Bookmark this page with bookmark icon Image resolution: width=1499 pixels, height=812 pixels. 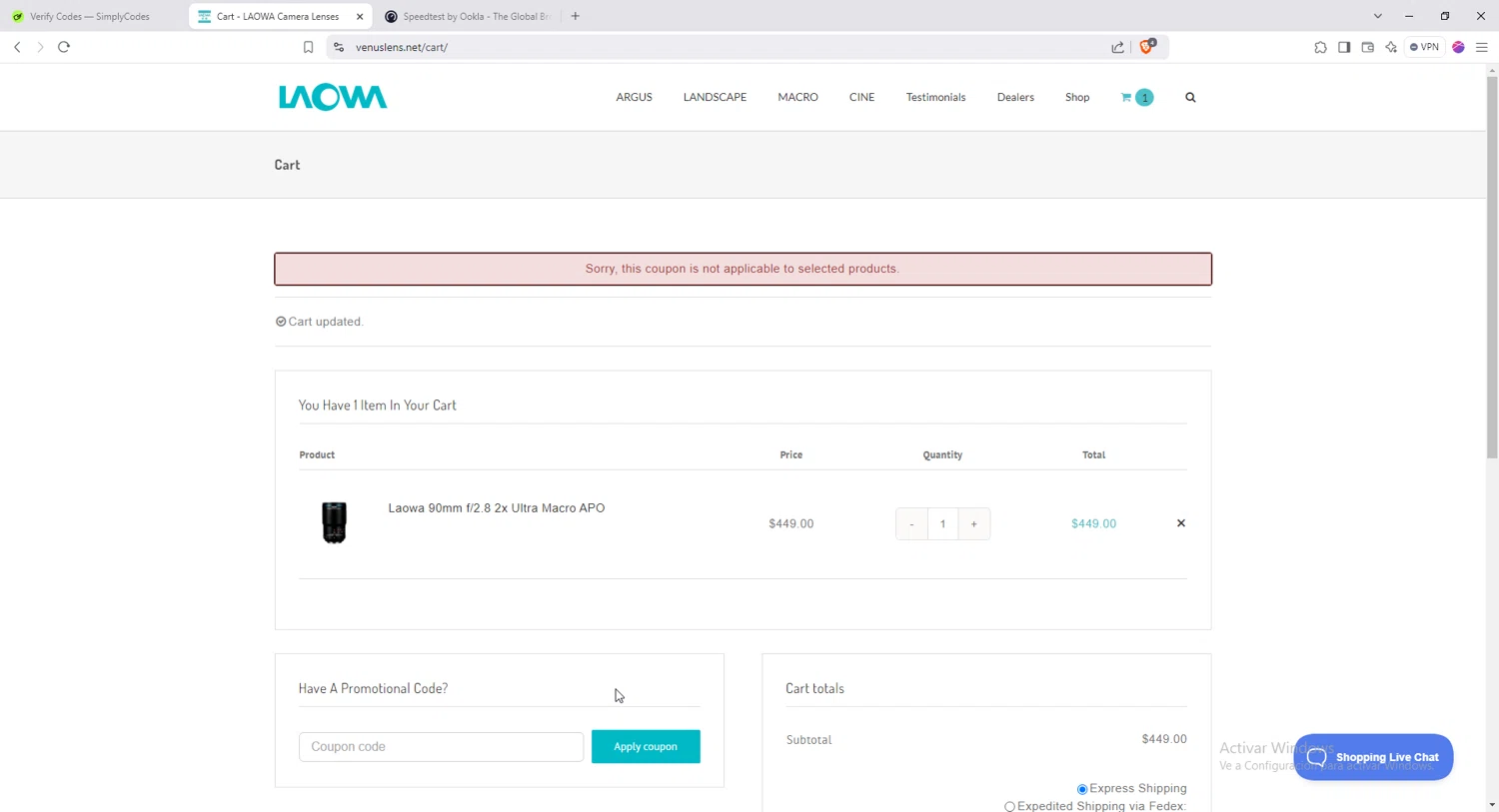pos(308,47)
